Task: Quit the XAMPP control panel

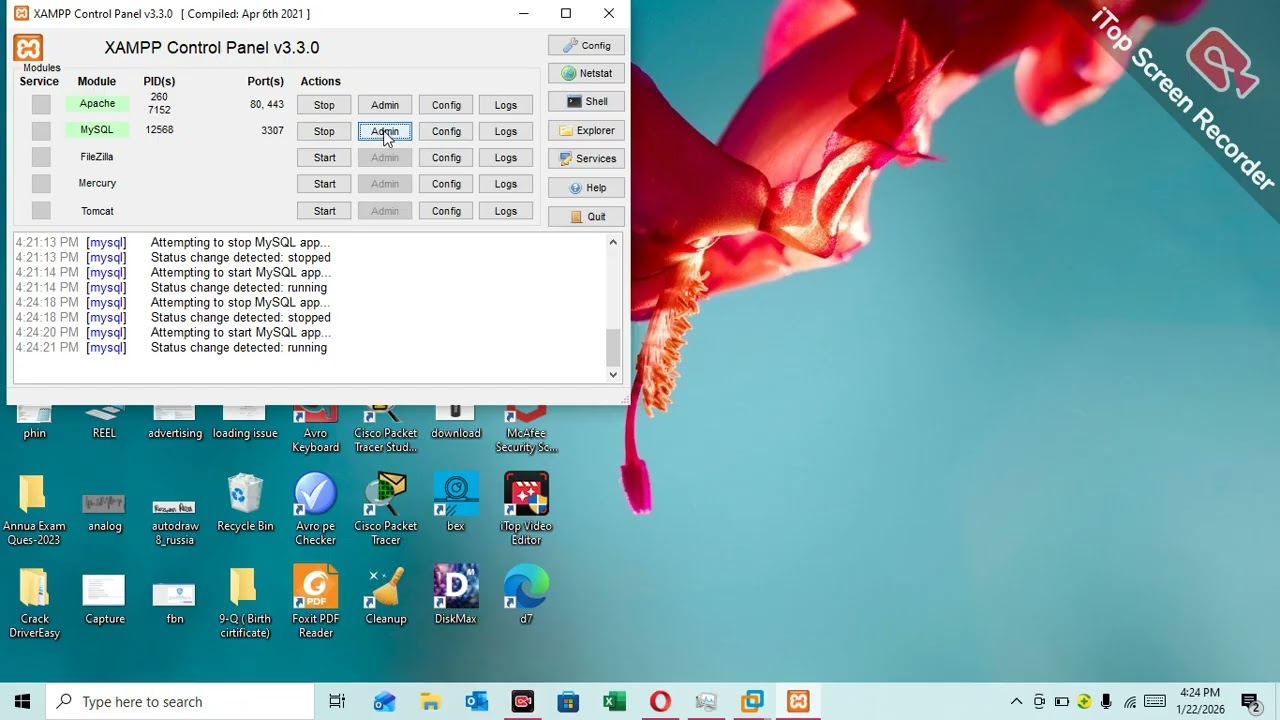Action: pyautogui.click(x=586, y=216)
